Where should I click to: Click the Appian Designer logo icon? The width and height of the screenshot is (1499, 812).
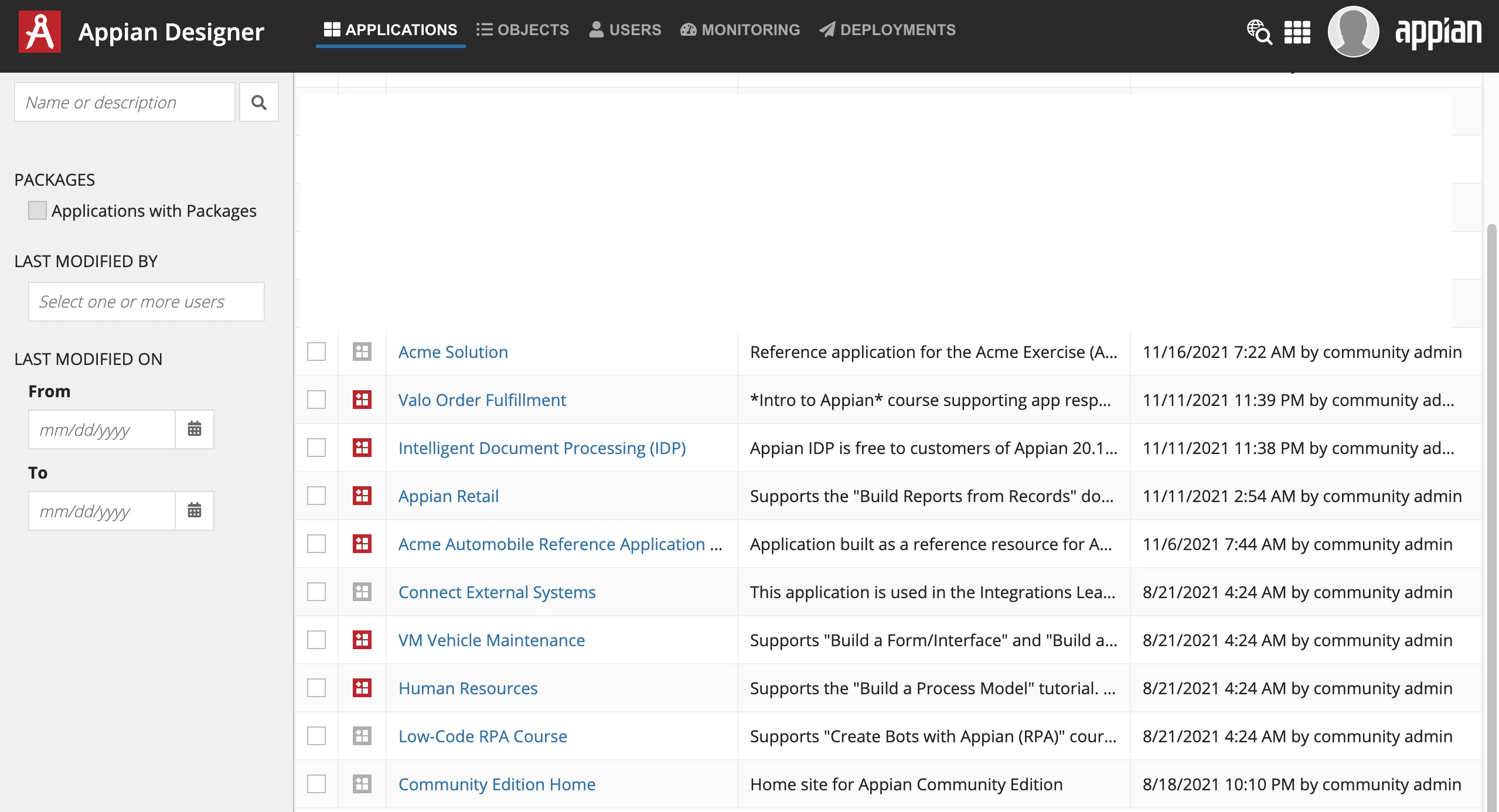[x=40, y=32]
